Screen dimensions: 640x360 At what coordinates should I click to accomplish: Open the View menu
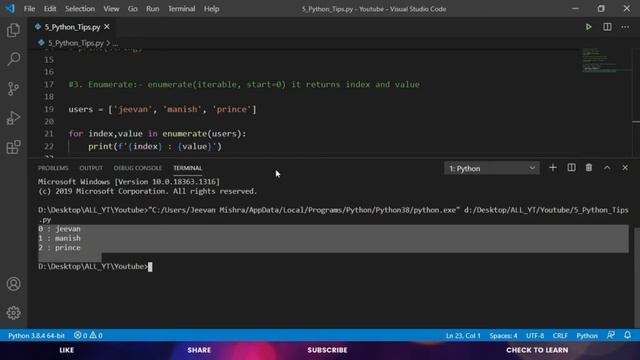click(111, 9)
